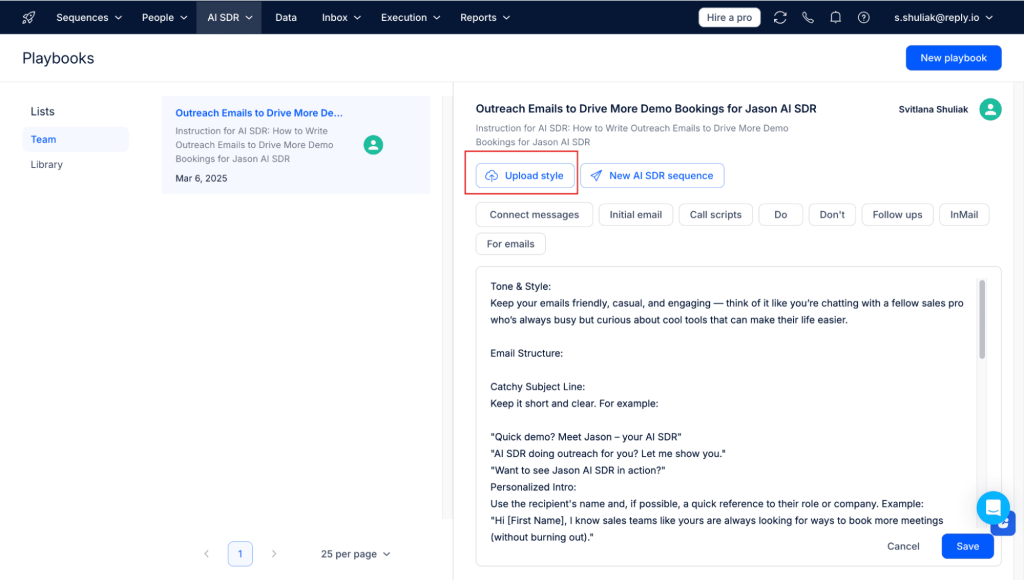Select the Don't tag
1024x581 pixels.
click(832, 215)
